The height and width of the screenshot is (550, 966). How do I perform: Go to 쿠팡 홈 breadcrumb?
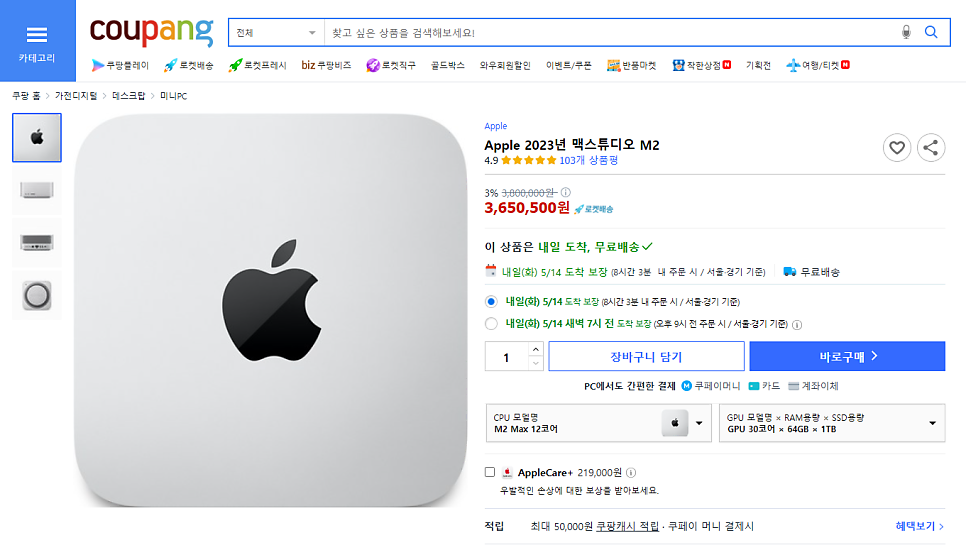(x=26, y=96)
